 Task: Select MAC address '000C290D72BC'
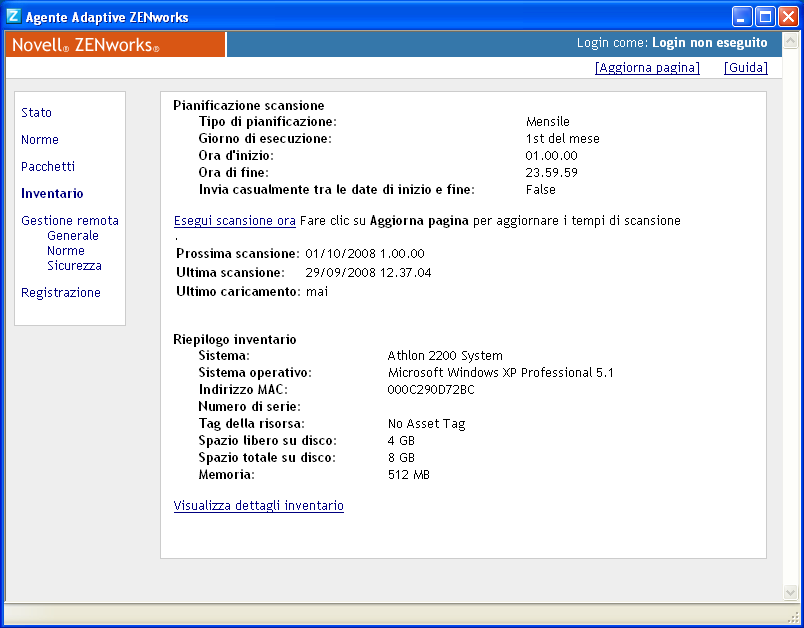[431, 390]
